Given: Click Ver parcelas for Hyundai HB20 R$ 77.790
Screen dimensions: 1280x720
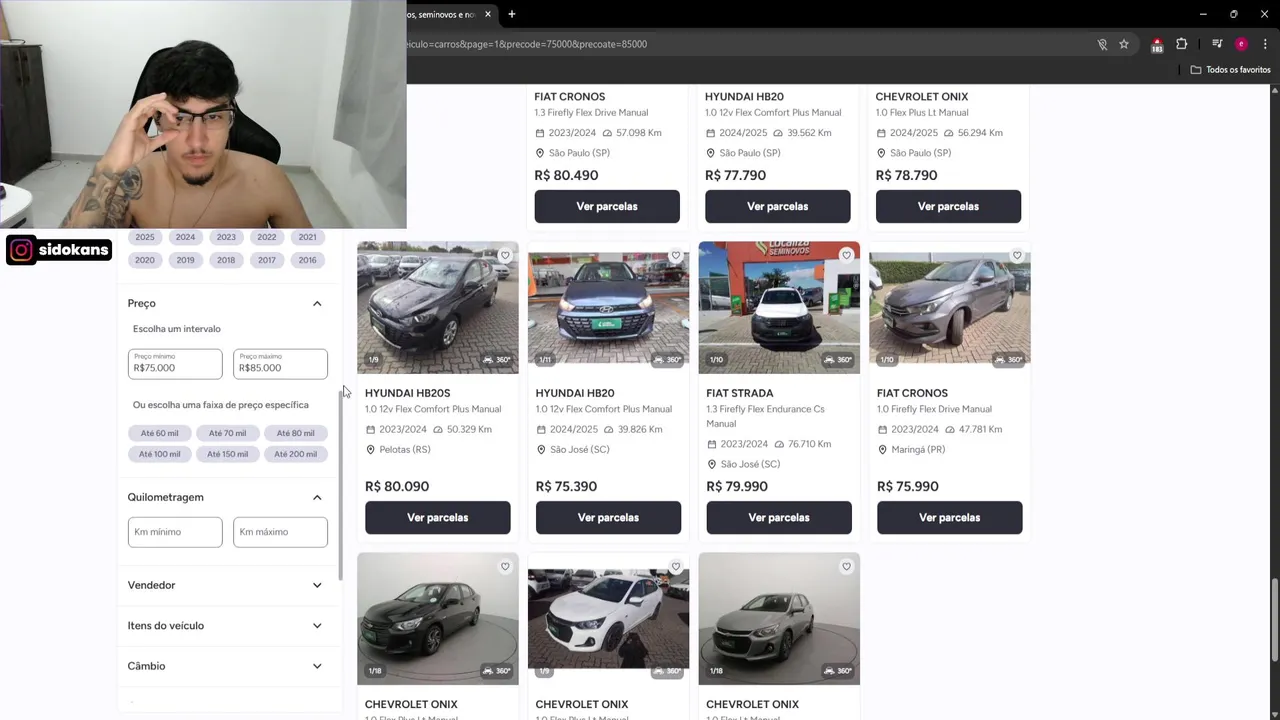Looking at the screenshot, I should [x=778, y=206].
